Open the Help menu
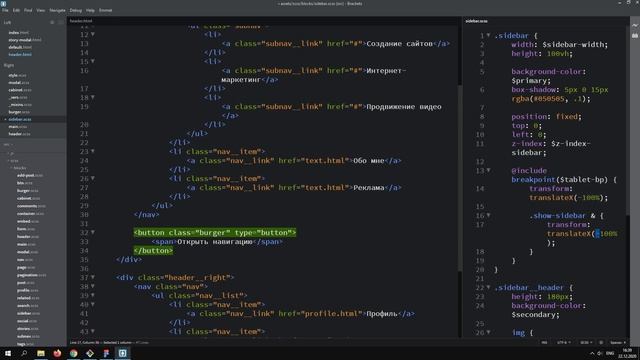640x360 pixels. (x=90, y=10)
